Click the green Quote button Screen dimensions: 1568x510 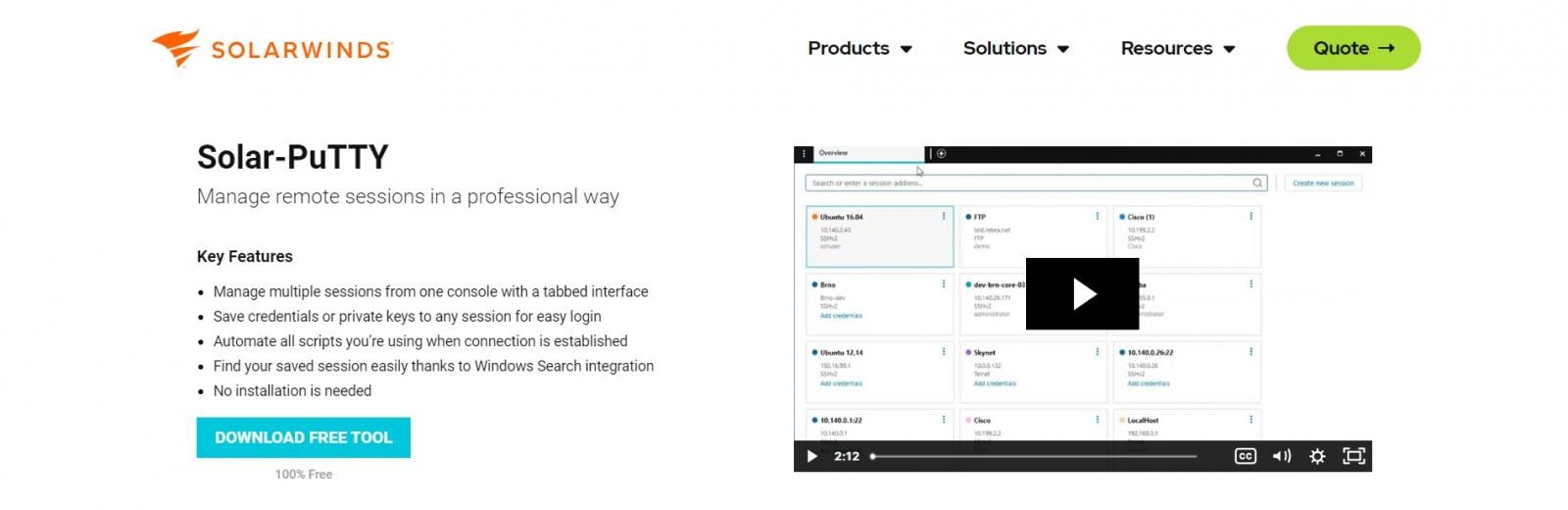click(x=1353, y=48)
